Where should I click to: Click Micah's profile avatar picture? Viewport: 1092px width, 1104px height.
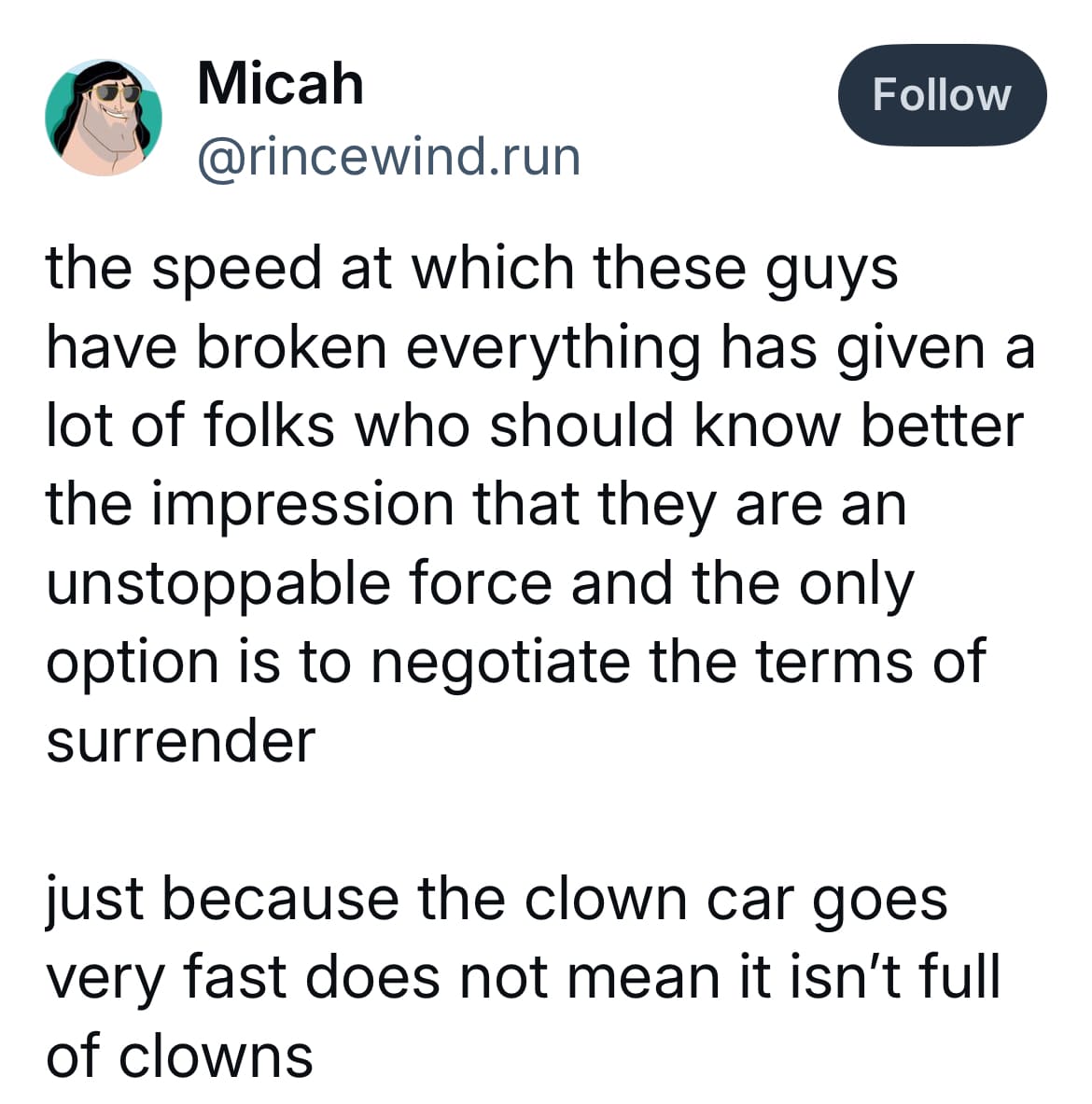(x=104, y=118)
